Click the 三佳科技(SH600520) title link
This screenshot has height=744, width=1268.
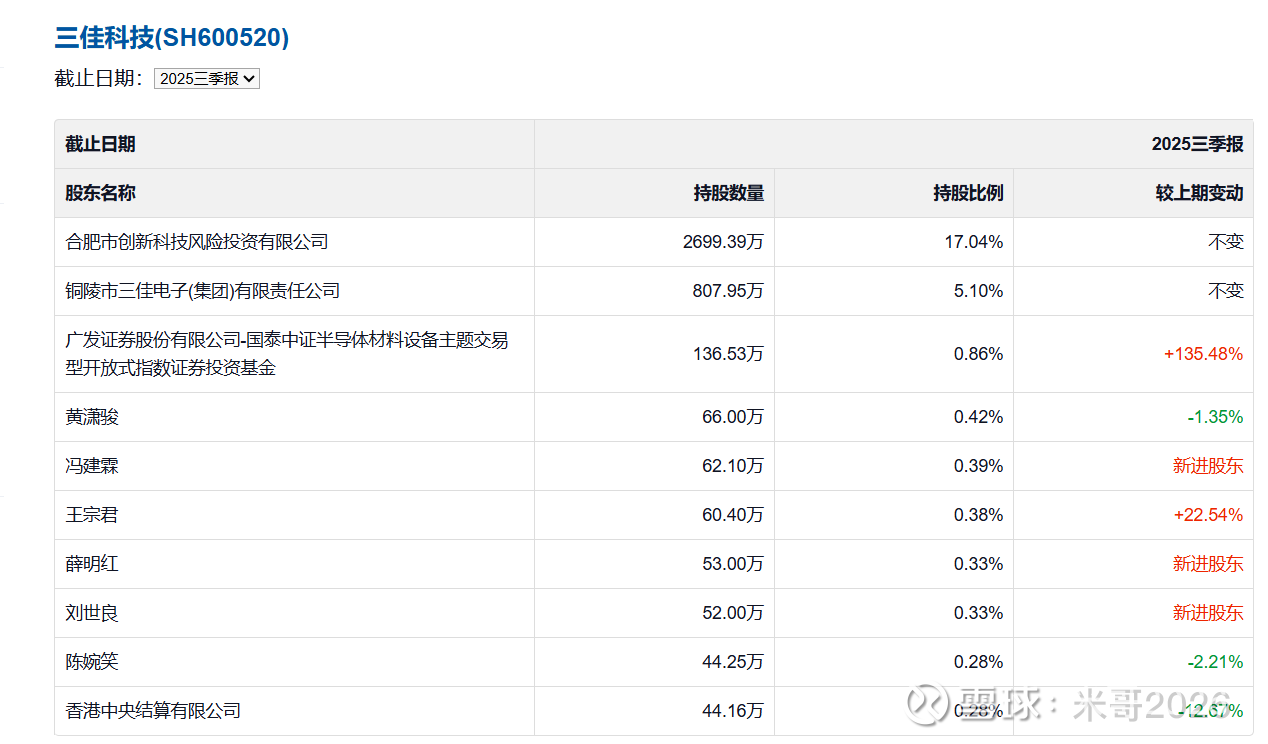click(171, 38)
